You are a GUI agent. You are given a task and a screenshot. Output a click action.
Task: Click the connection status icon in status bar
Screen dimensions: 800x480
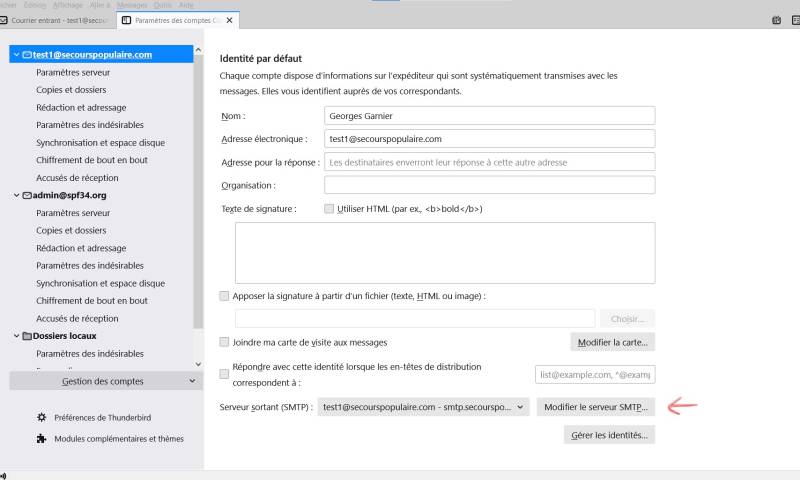click(3, 476)
